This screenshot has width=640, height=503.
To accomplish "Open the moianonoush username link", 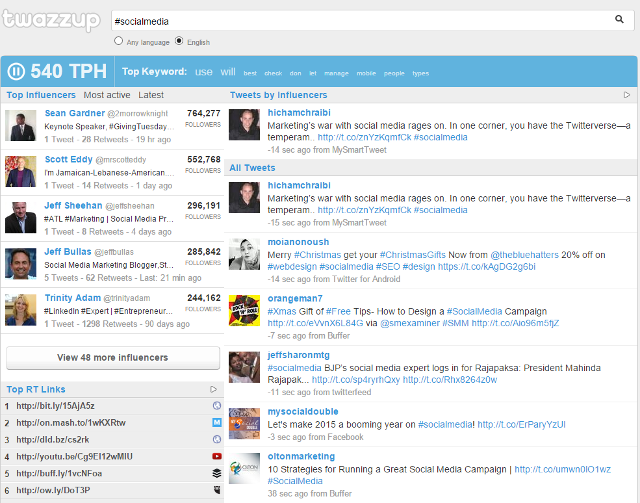I will [298, 242].
